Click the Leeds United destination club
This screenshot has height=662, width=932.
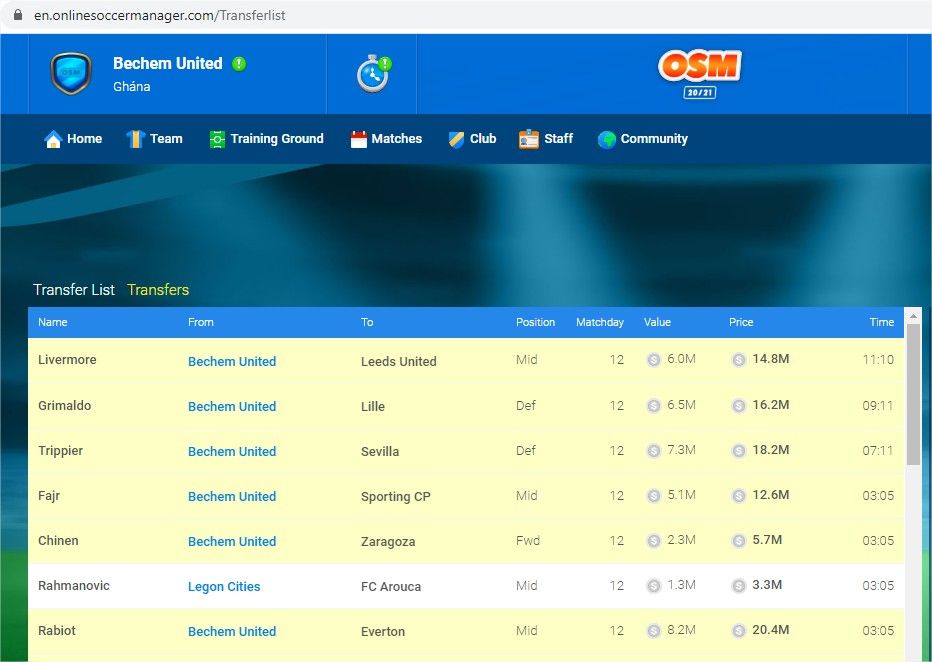point(399,361)
